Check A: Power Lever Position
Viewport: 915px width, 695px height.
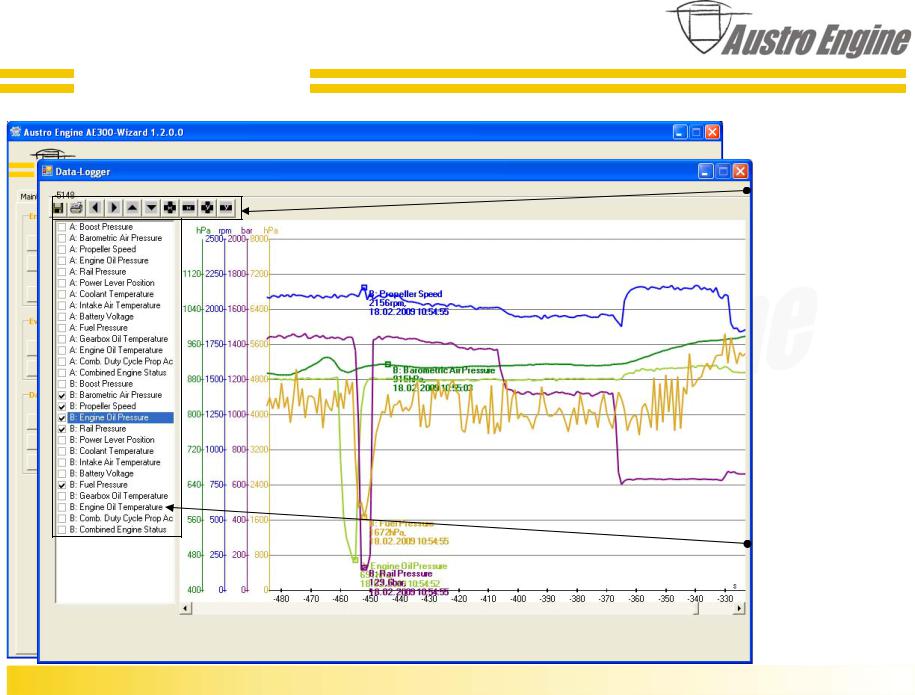point(62,283)
